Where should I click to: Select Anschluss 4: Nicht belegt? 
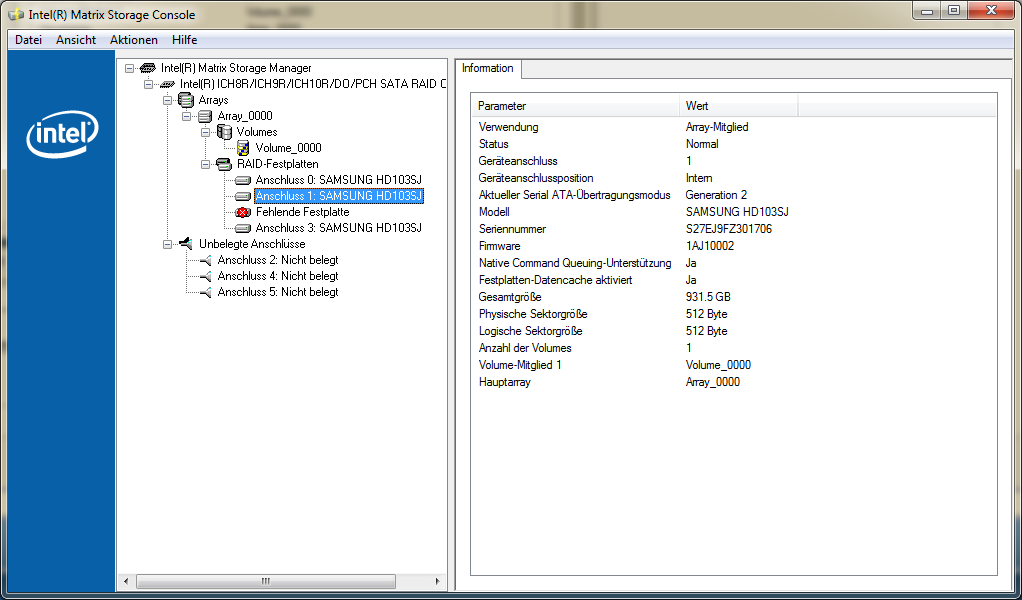(278, 276)
